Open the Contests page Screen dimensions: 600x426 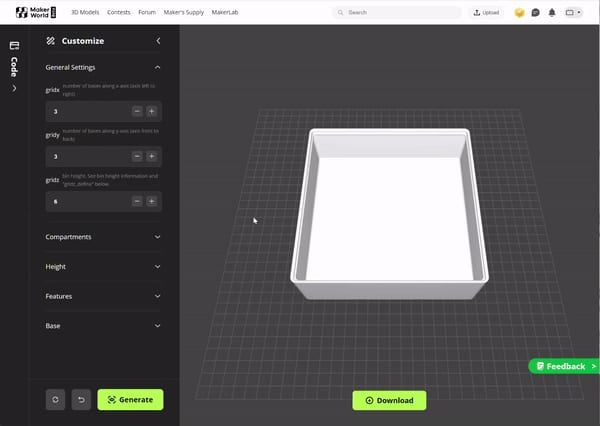click(119, 12)
